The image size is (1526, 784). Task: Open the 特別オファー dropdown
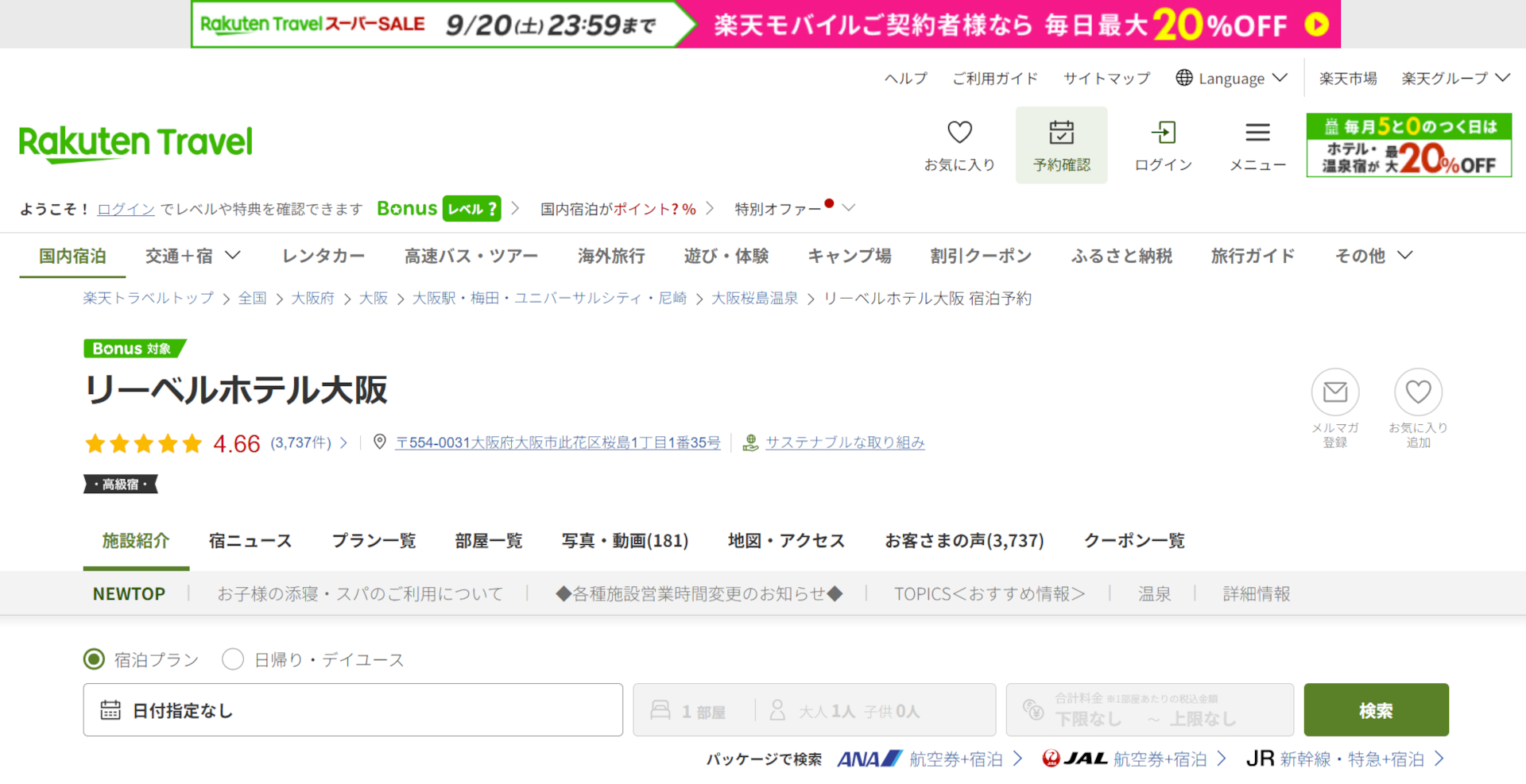[787, 208]
